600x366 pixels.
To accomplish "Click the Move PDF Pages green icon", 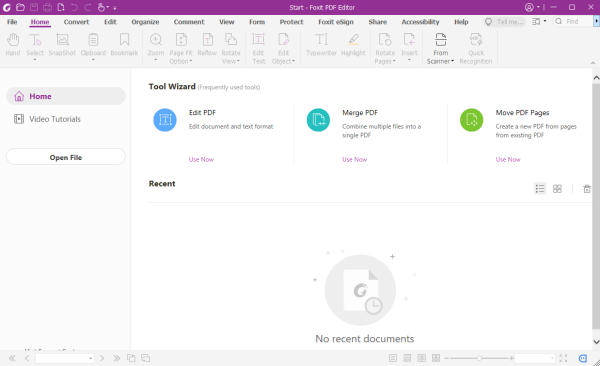I will pos(471,120).
